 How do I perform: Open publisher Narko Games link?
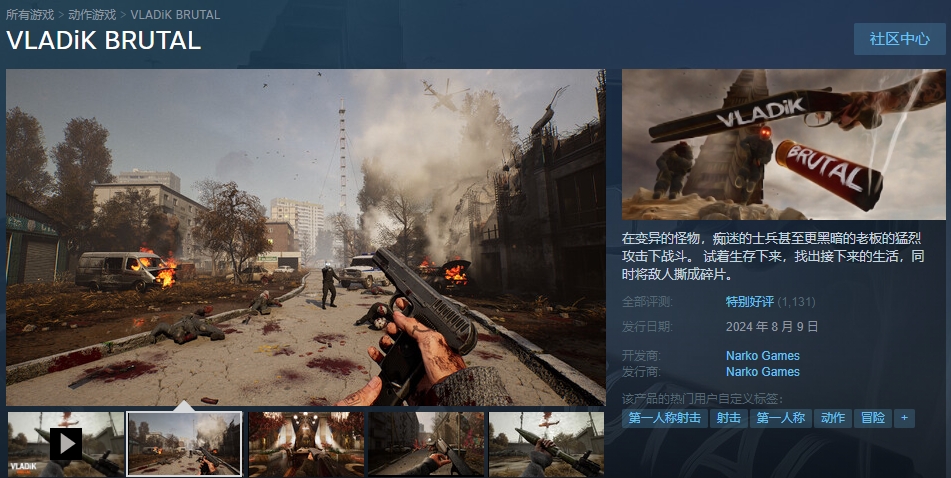[763, 371]
